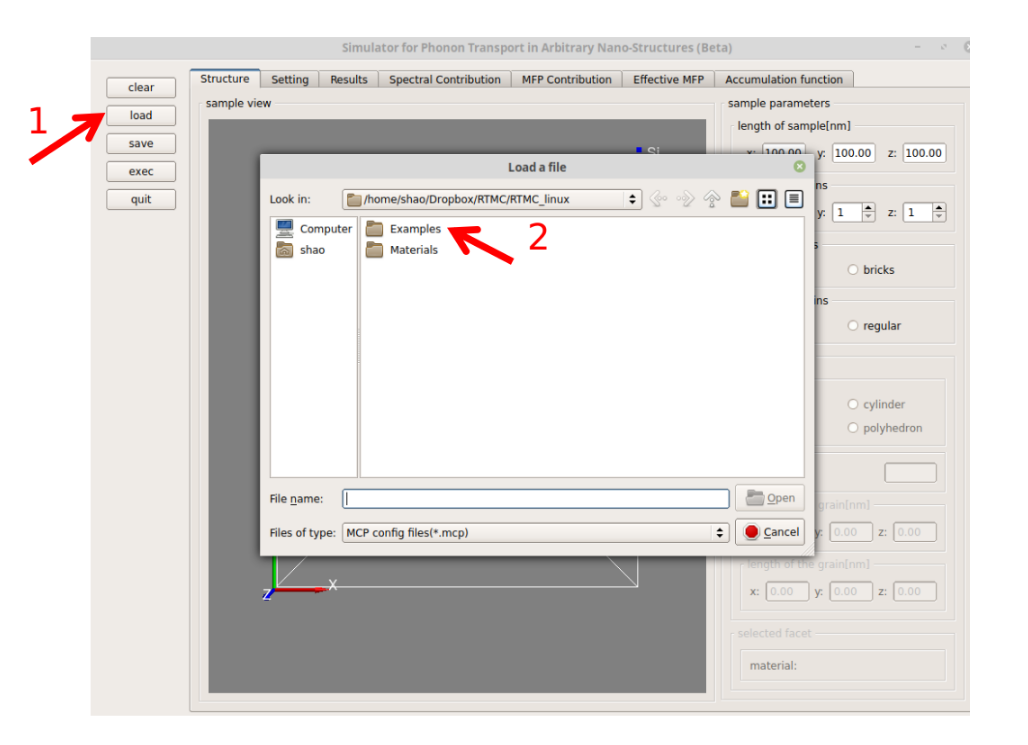
Task: Go back in the Load a file dialog
Action: (658, 199)
